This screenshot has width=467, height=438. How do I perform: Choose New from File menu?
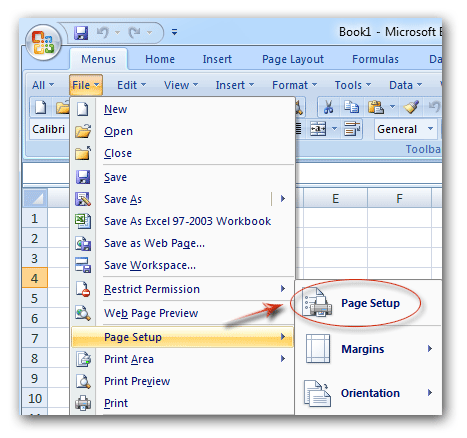[182, 109]
